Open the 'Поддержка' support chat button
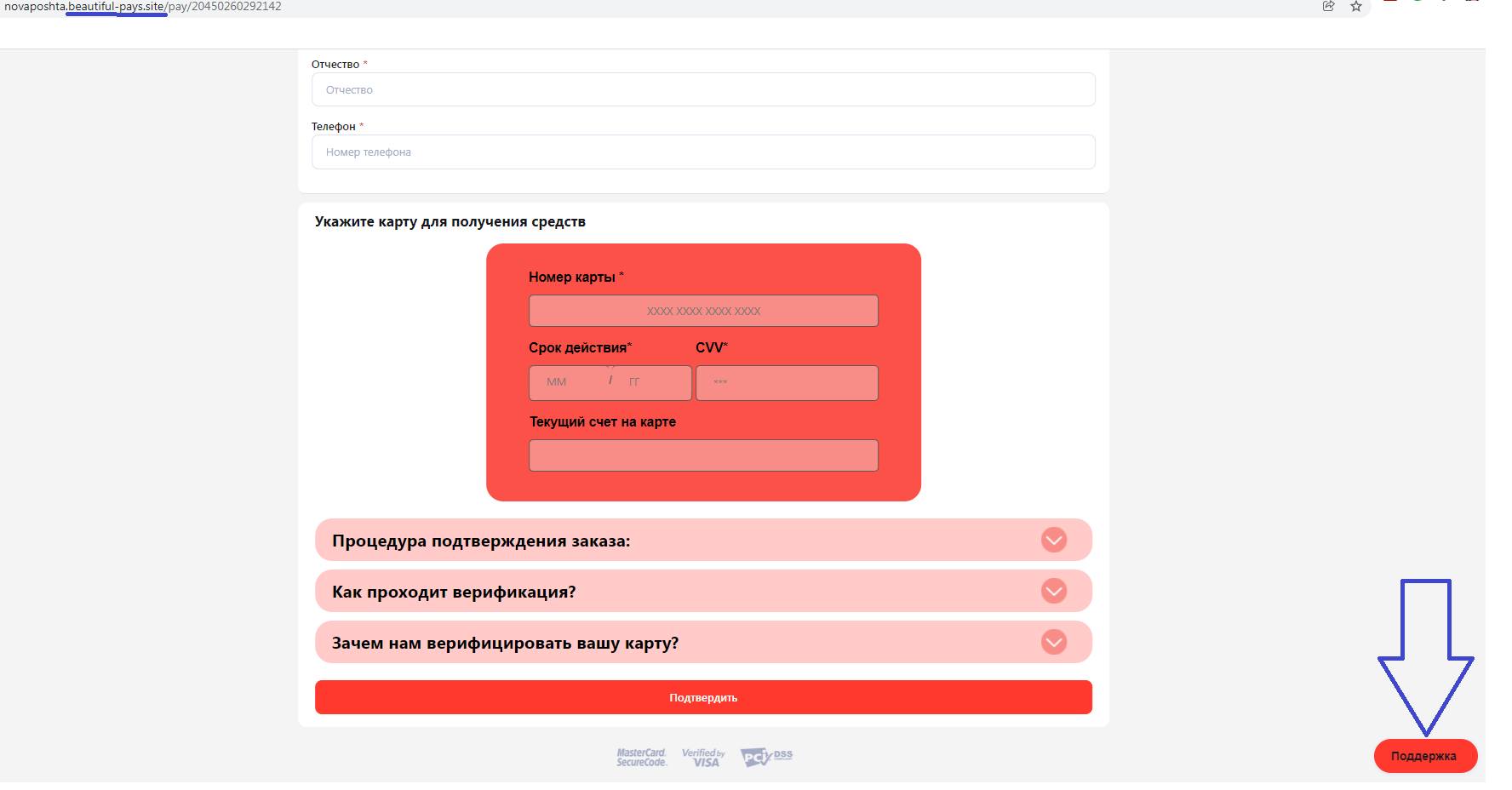The height and width of the screenshot is (790, 1512). [x=1424, y=756]
